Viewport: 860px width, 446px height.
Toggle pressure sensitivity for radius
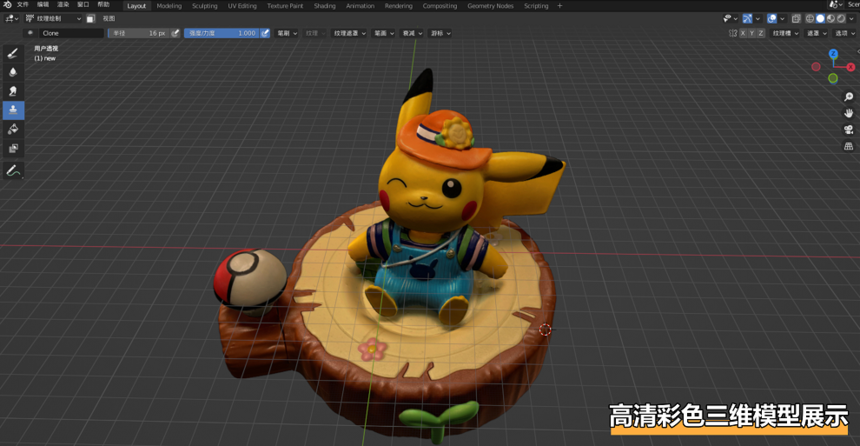tap(176, 33)
